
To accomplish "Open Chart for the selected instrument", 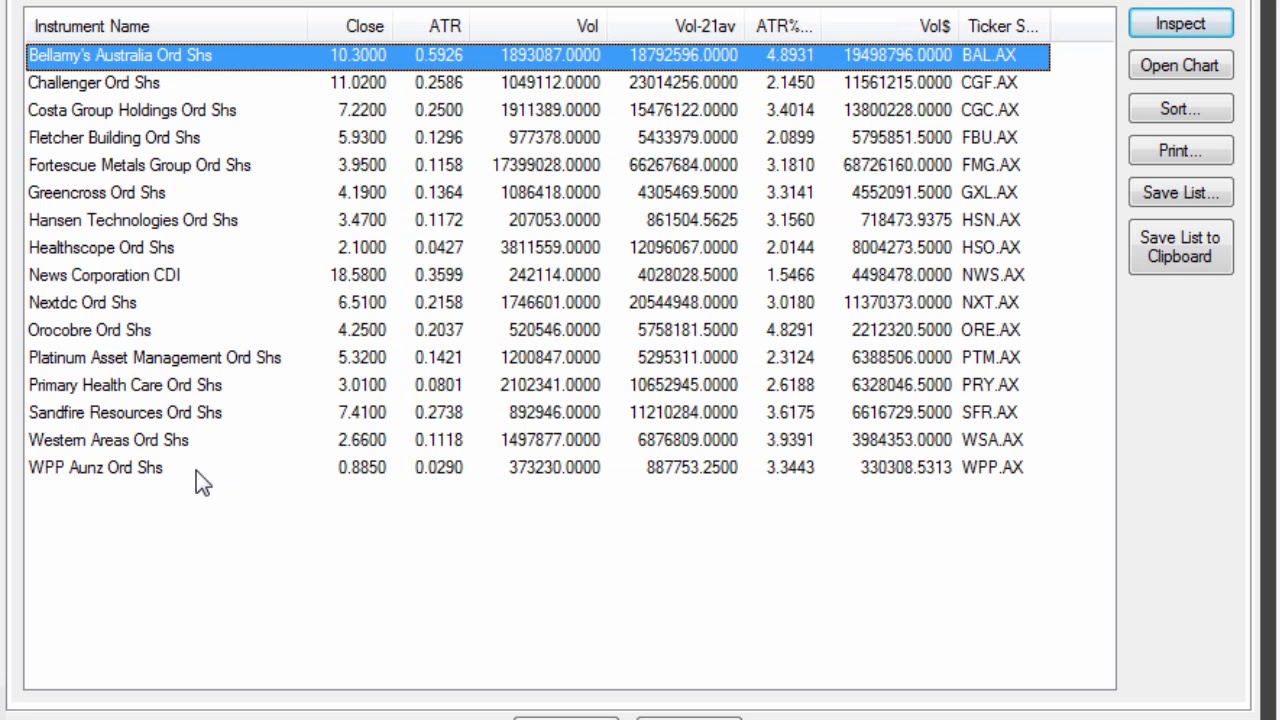I will click(1181, 66).
